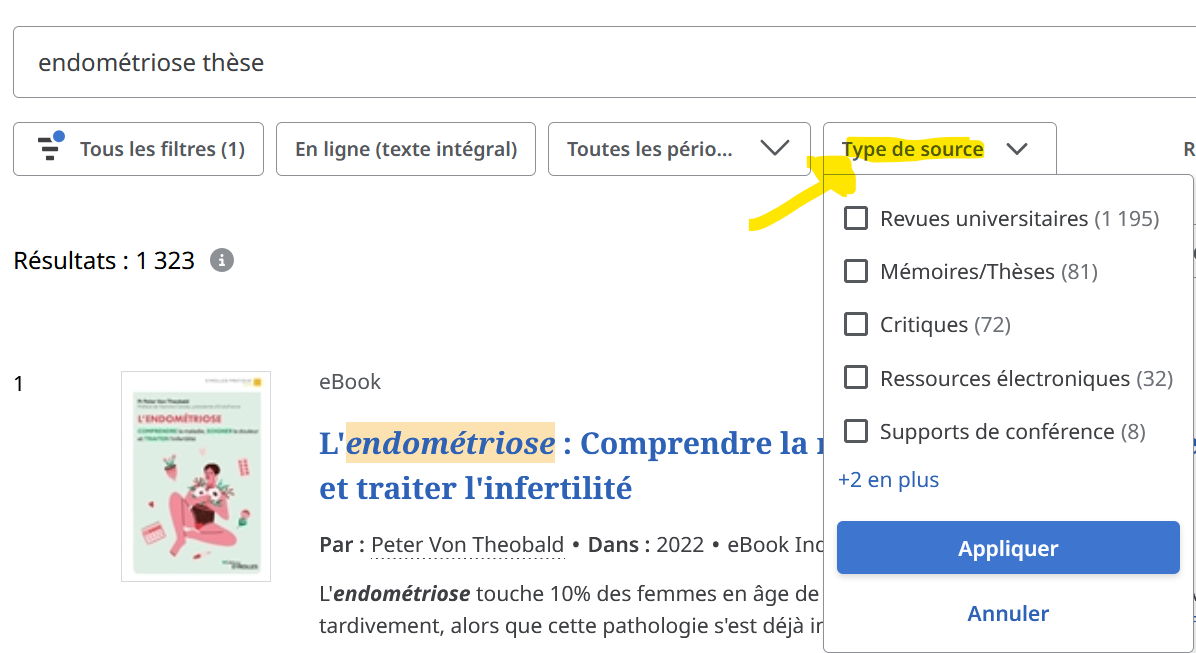
Task: Open the Tous les filtres panel
Action: 138,149
